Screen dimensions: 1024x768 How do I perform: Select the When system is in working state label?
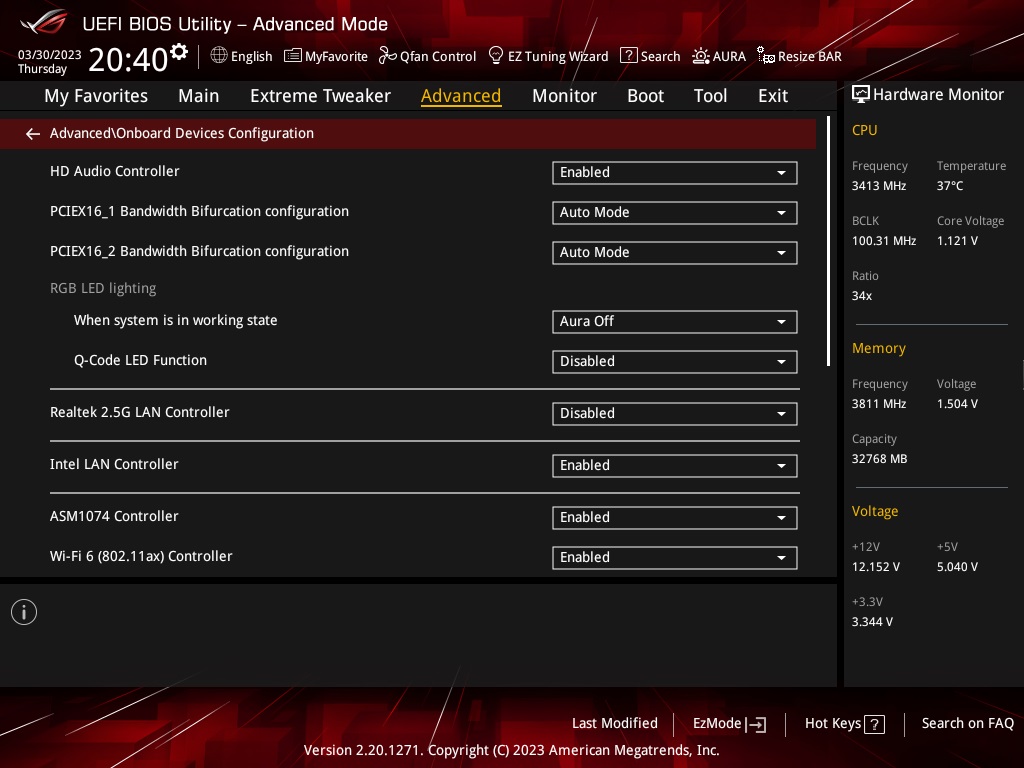coord(176,321)
